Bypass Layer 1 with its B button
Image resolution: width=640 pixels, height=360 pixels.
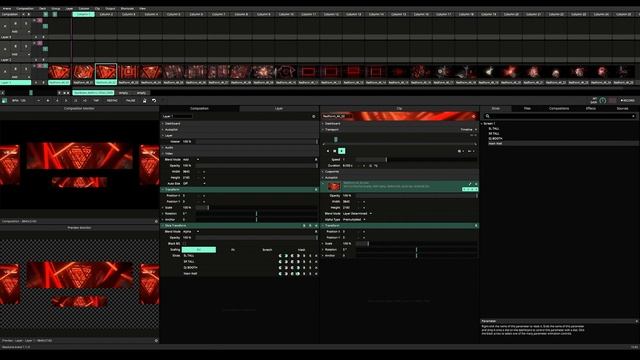tap(15, 69)
